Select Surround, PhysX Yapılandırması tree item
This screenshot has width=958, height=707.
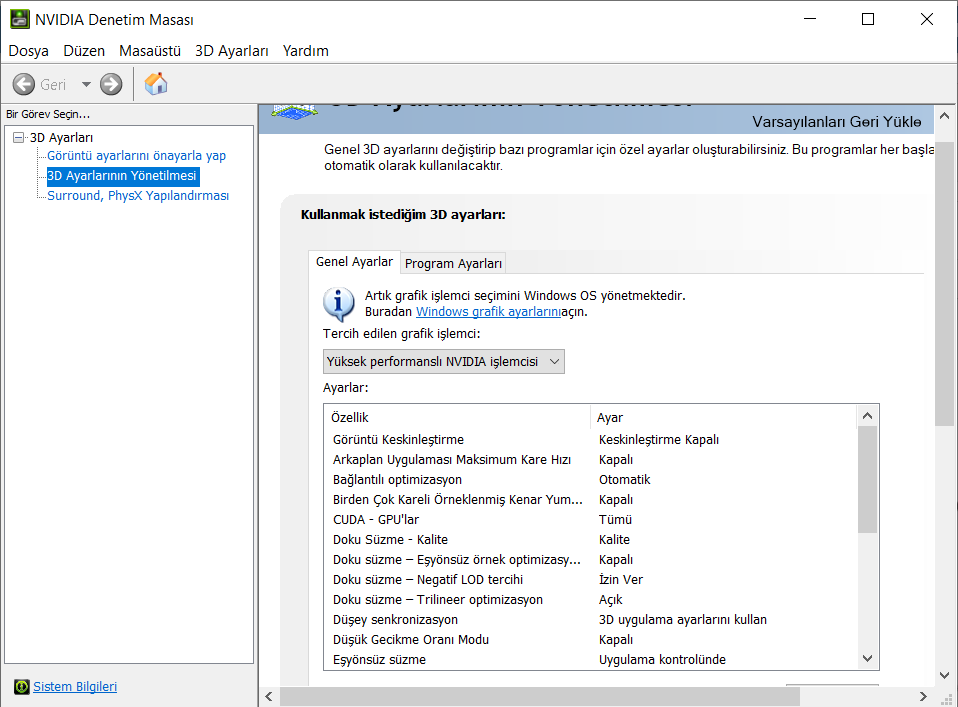[x=138, y=196]
